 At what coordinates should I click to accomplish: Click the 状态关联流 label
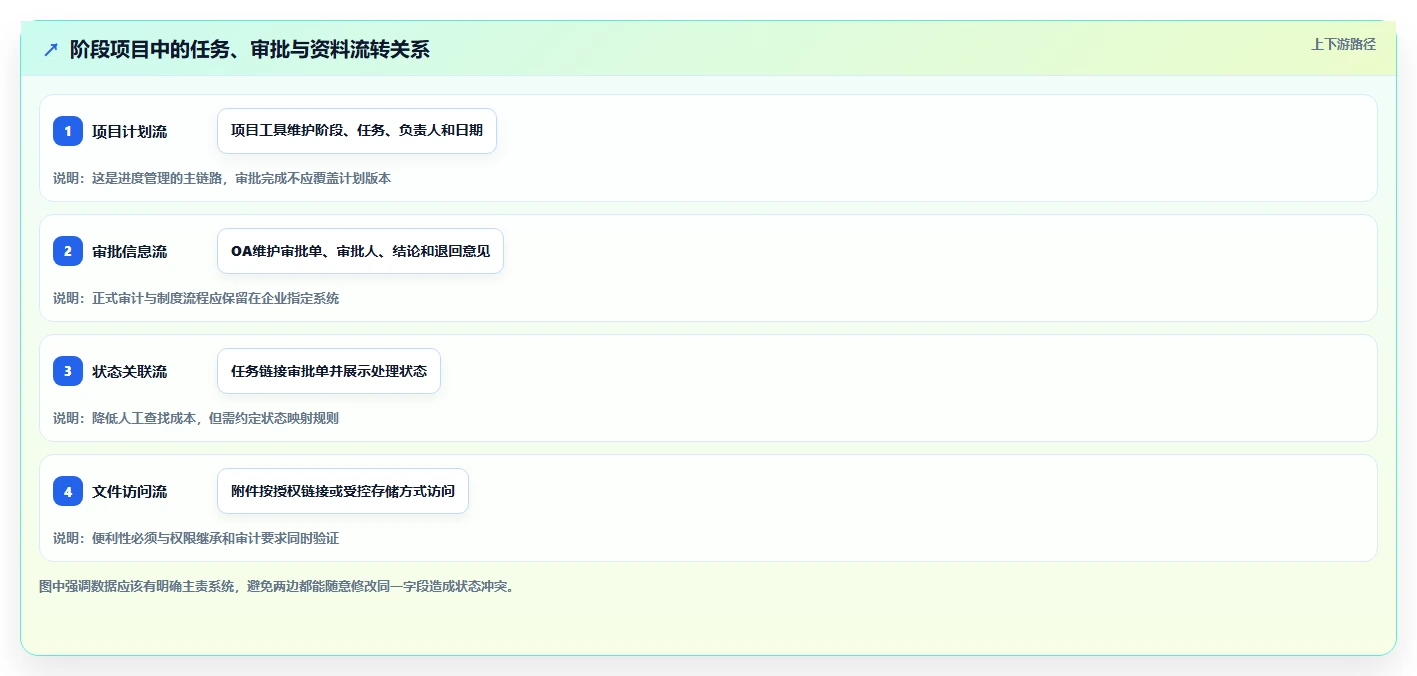coord(130,371)
